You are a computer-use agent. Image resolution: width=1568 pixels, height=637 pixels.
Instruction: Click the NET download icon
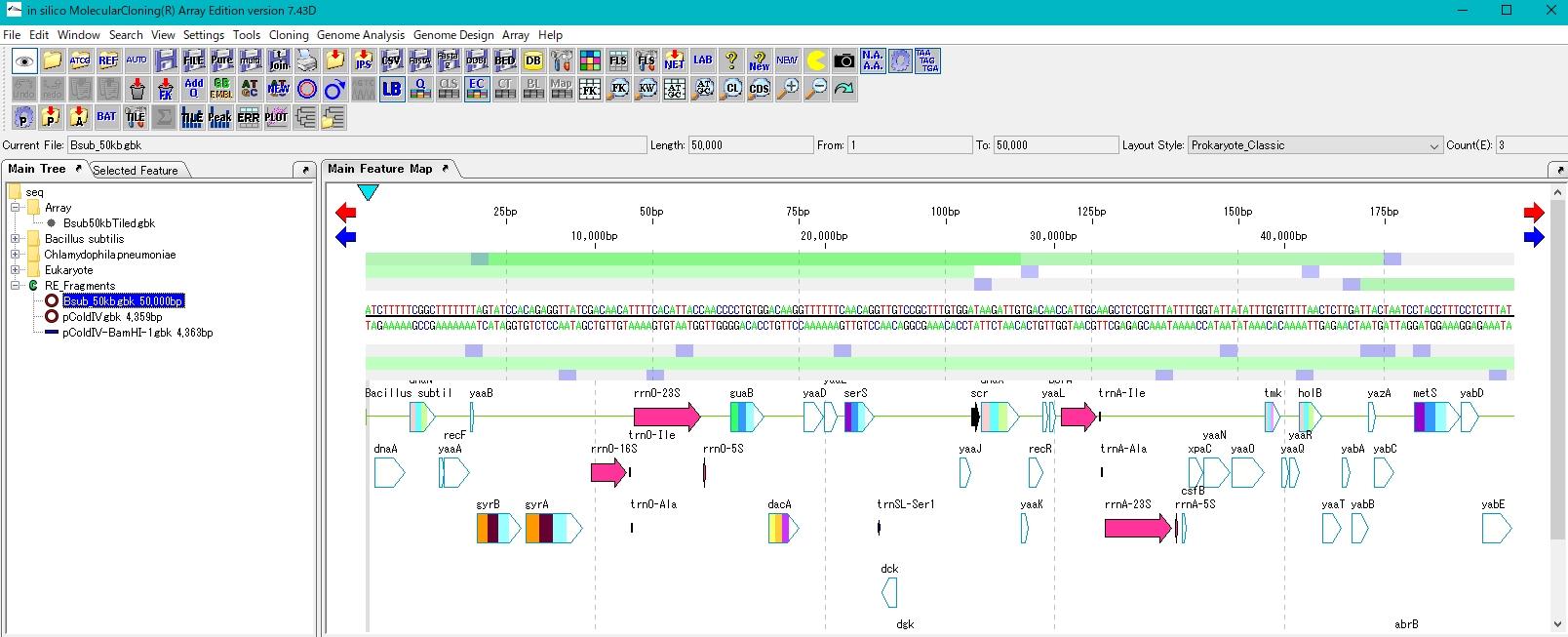tap(675, 60)
